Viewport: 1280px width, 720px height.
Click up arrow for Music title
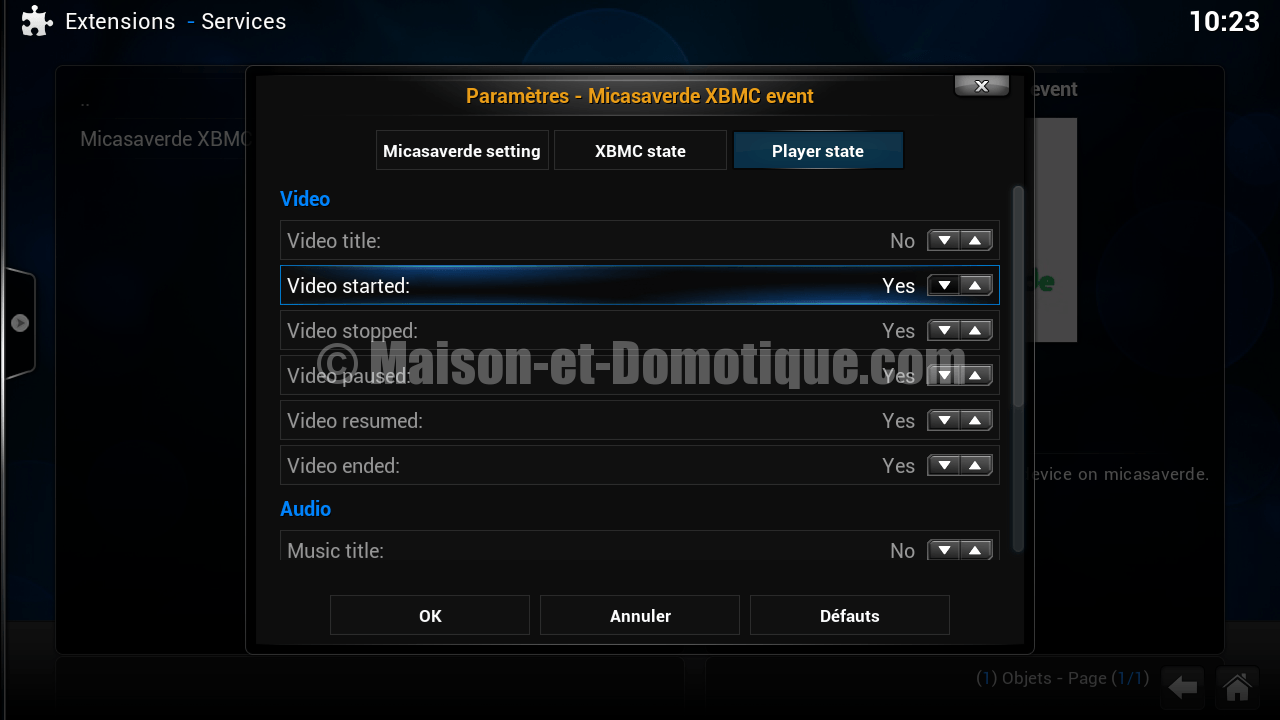click(976, 550)
